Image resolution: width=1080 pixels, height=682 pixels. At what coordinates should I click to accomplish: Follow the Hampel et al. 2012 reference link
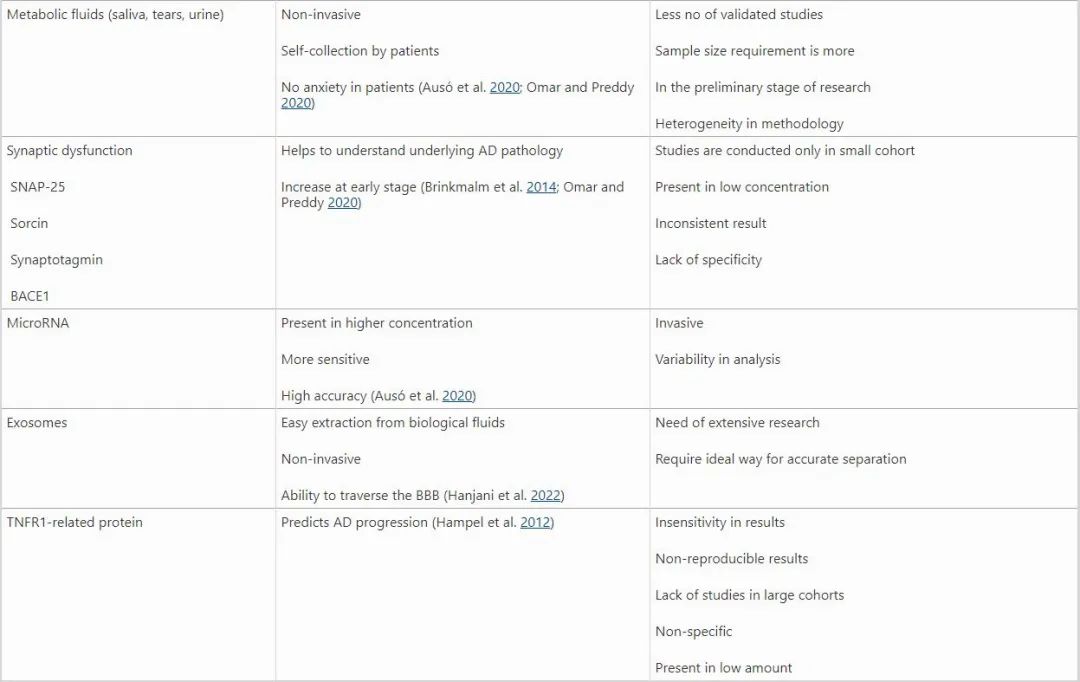click(x=535, y=523)
